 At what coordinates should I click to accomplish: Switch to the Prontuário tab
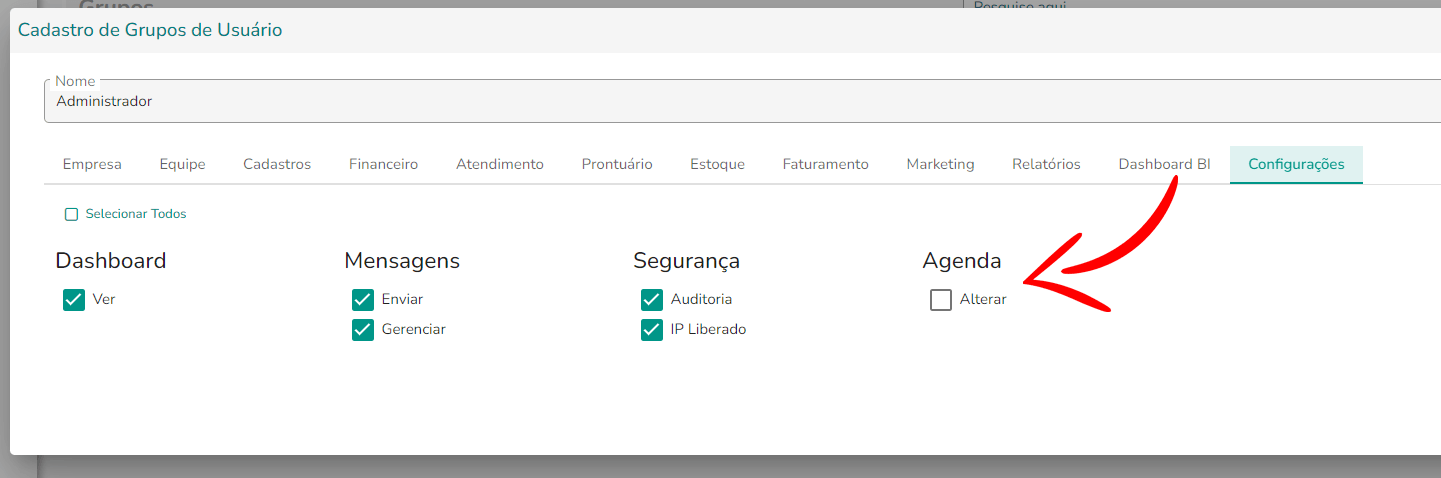click(x=617, y=164)
